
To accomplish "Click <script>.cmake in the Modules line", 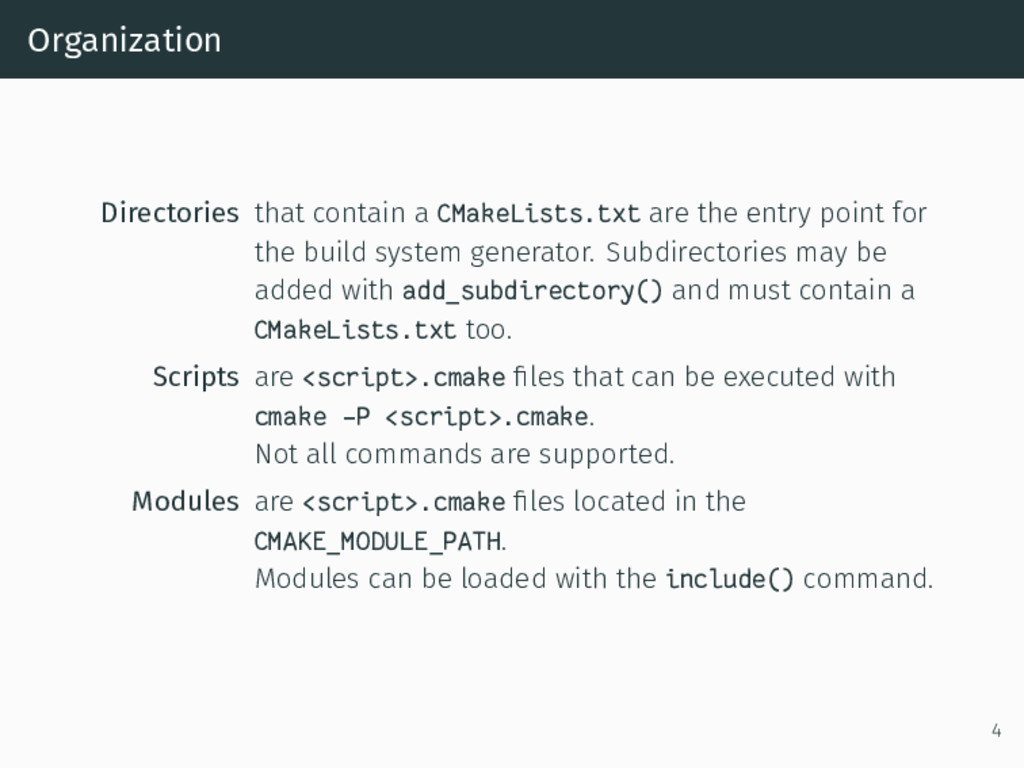I will 404,502.
